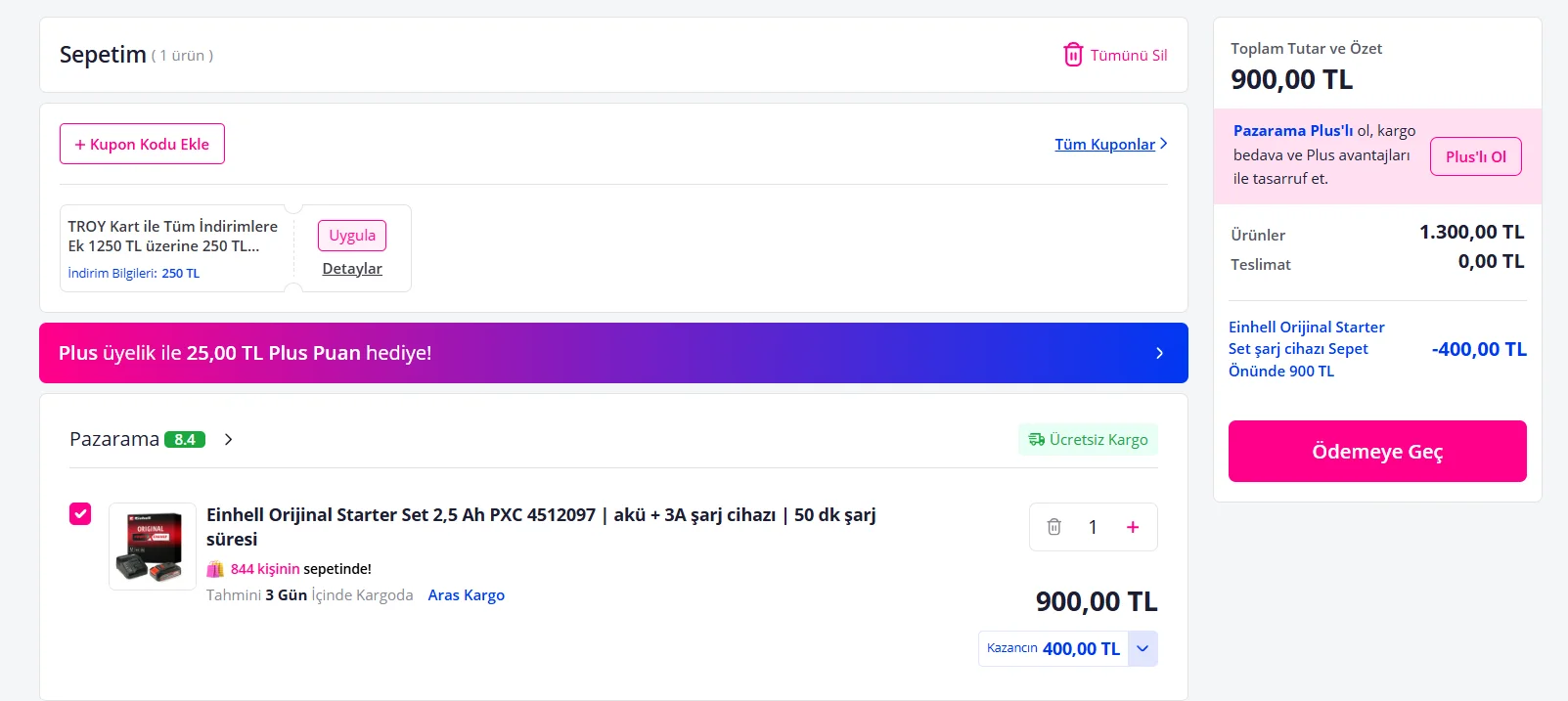The height and width of the screenshot is (701, 1568).
Task: Open the Plus üyelik banner arrow
Action: (x=1159, y=353)
